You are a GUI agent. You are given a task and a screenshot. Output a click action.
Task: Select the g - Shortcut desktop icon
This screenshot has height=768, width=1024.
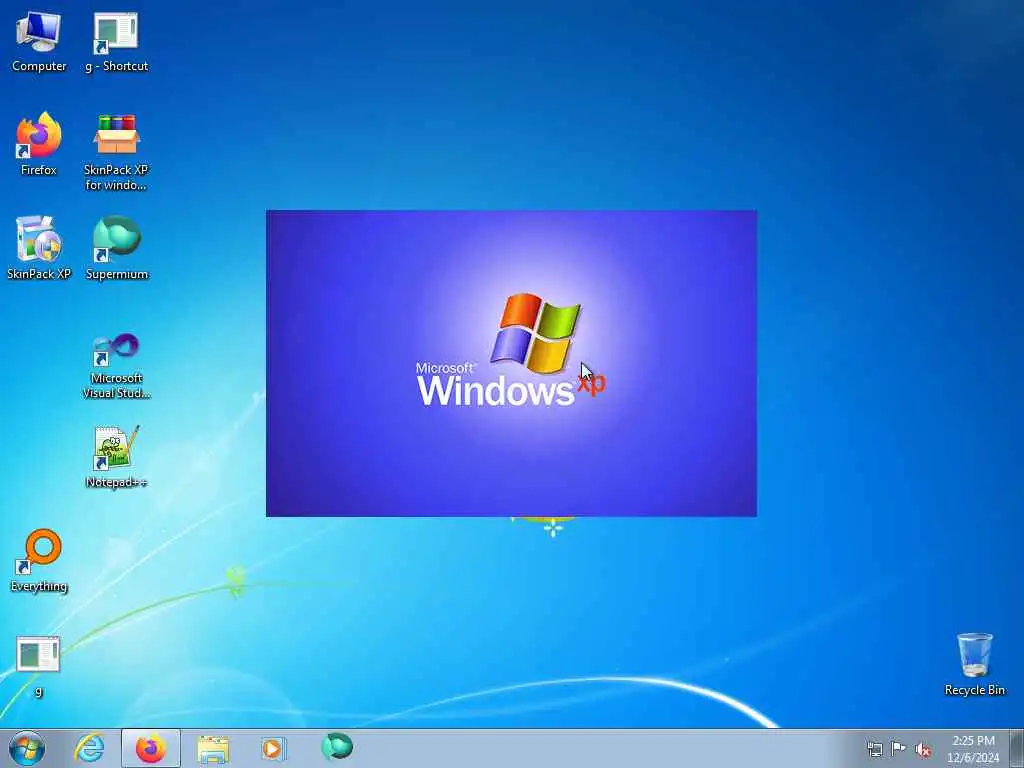116,41
